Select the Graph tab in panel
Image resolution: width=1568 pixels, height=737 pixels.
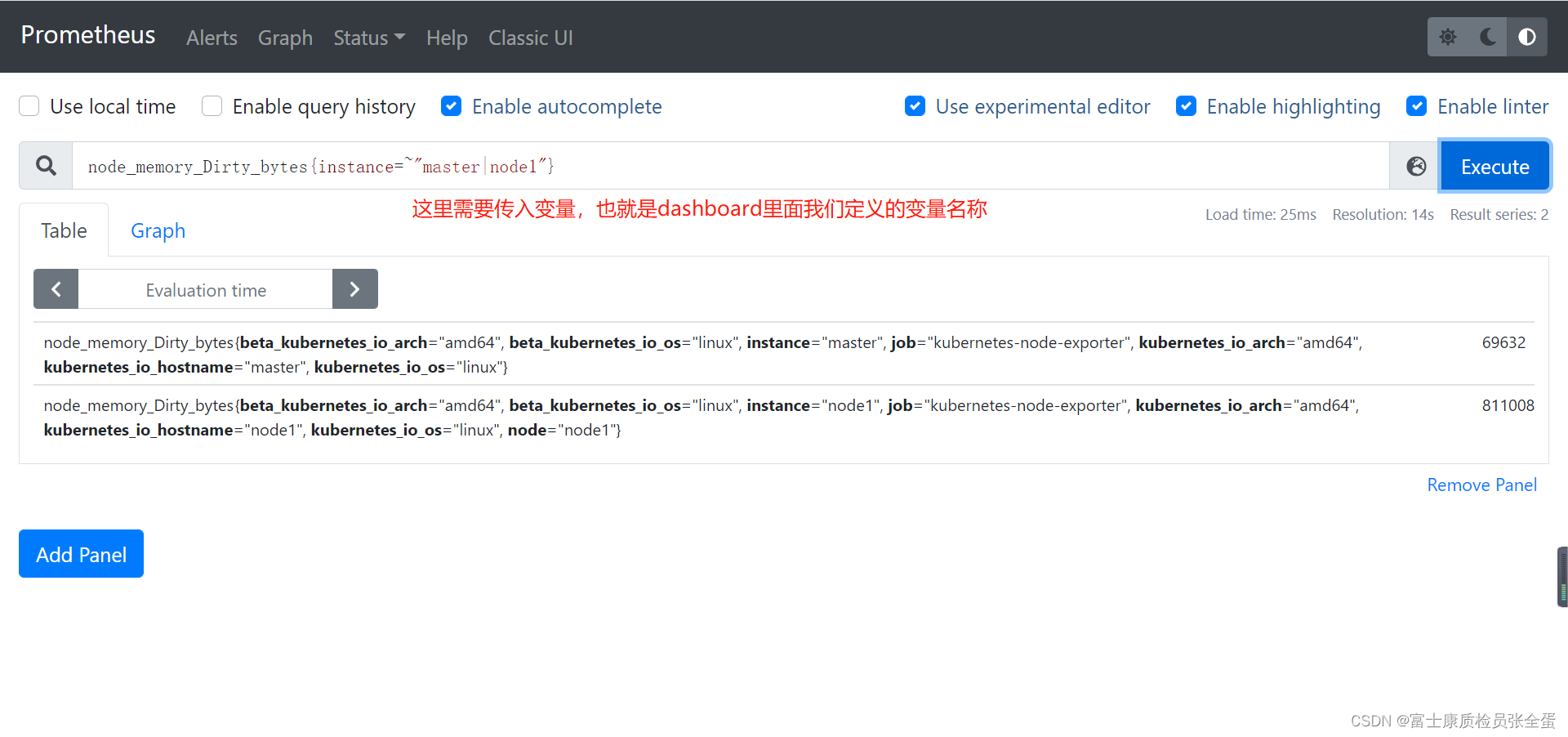pyautogui.click(x=158, y=230)
